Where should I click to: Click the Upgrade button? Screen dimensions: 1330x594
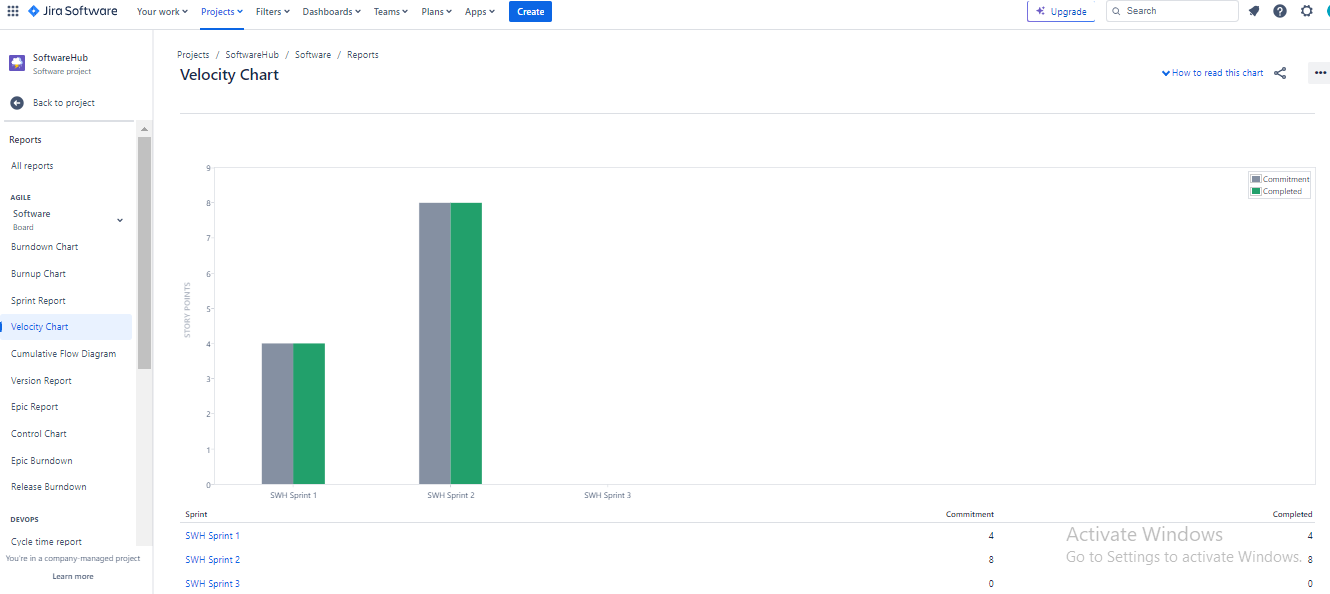[1061, 11]
